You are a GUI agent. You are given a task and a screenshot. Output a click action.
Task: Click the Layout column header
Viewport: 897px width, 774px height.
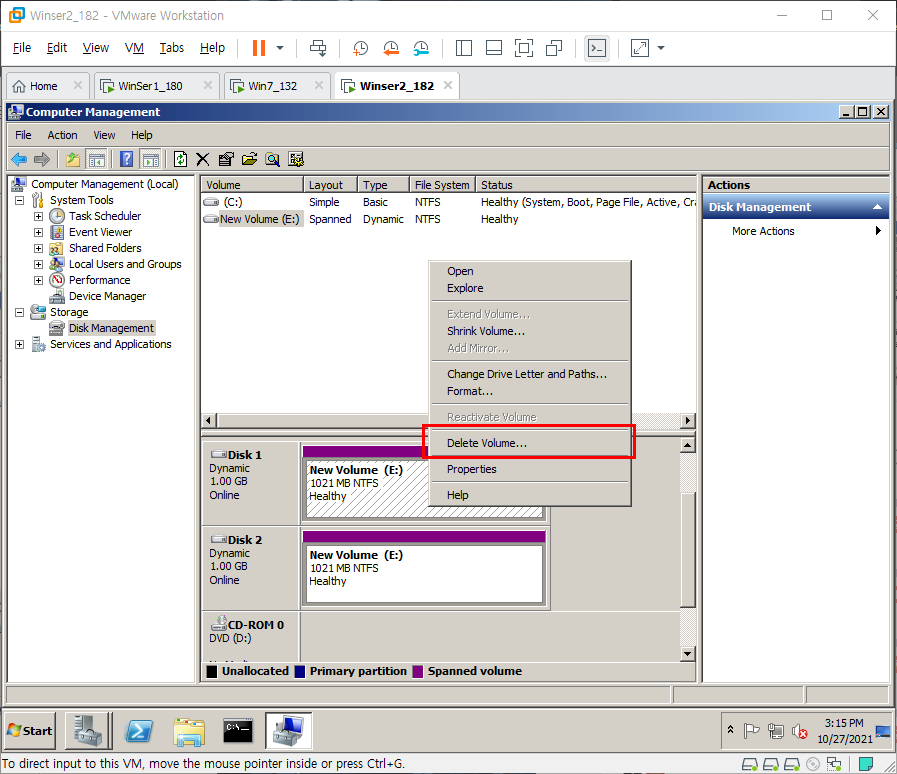point(330,185)
